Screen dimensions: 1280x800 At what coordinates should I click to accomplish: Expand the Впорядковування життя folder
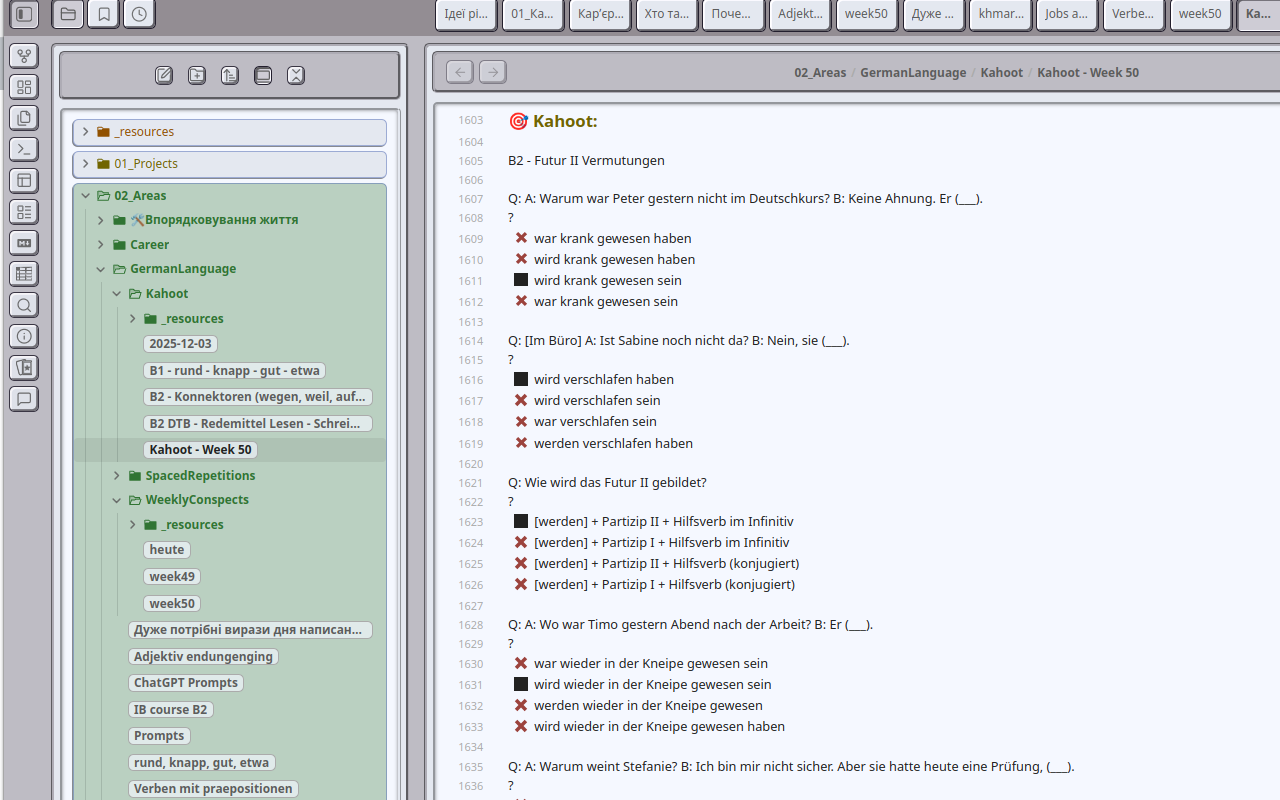(101, 220)
